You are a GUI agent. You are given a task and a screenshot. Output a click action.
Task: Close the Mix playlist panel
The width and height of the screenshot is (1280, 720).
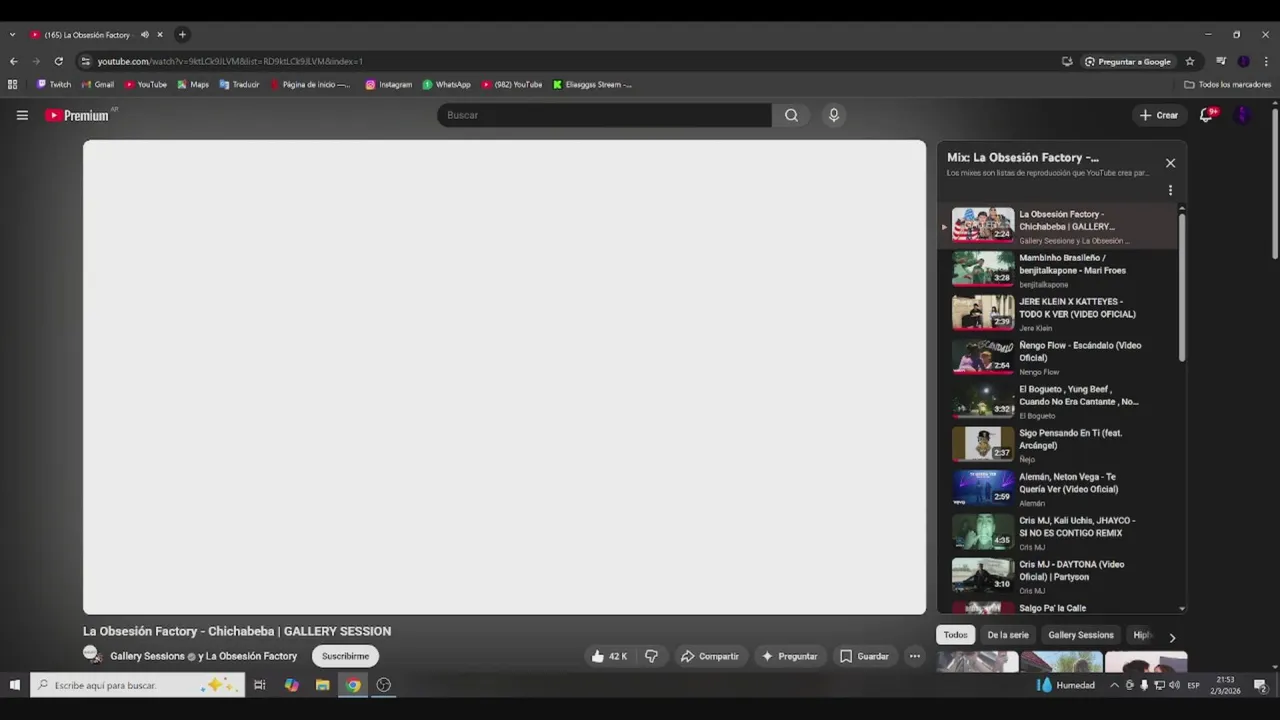1170,163
